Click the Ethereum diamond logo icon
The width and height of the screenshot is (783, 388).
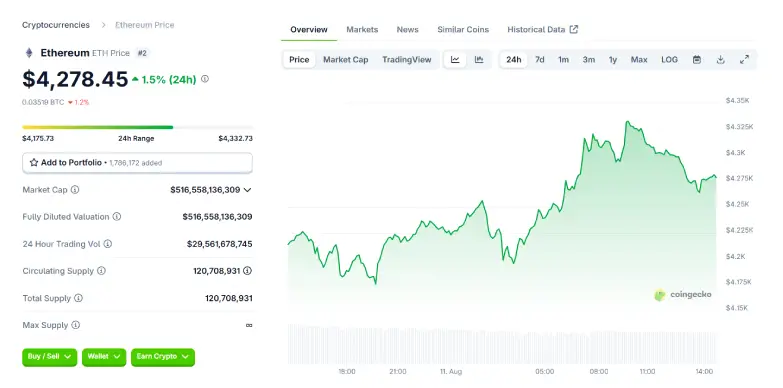tap(29, 52)
